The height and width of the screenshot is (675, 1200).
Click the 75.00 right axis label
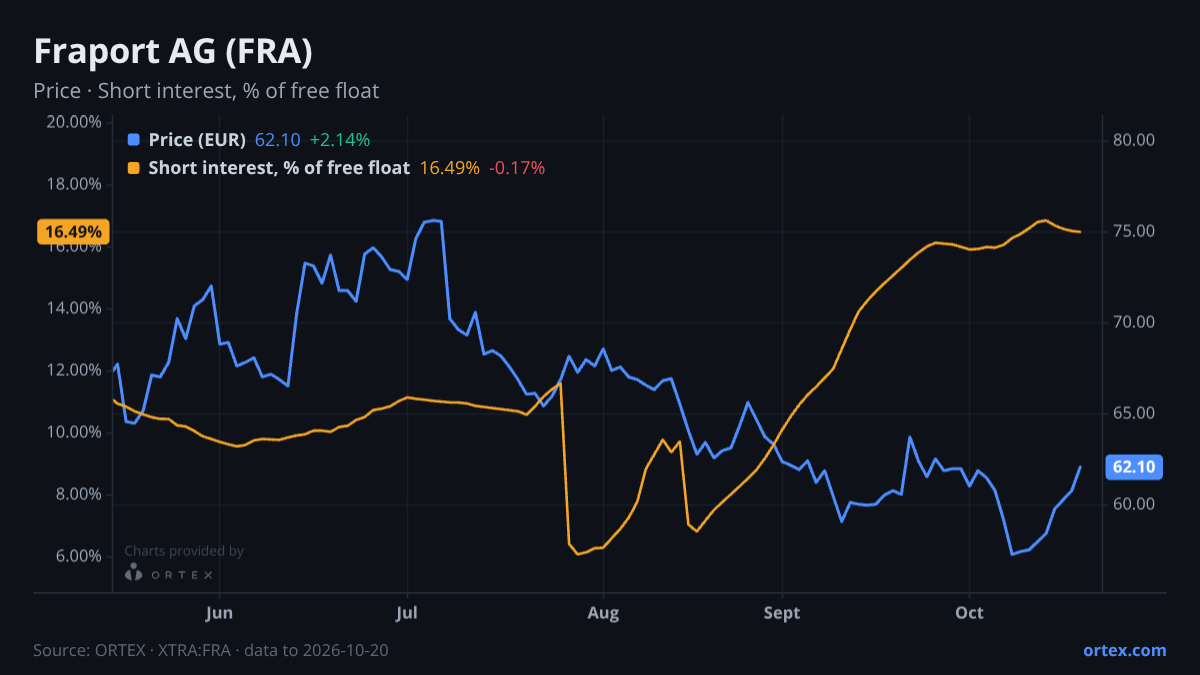click(1134, 231)
